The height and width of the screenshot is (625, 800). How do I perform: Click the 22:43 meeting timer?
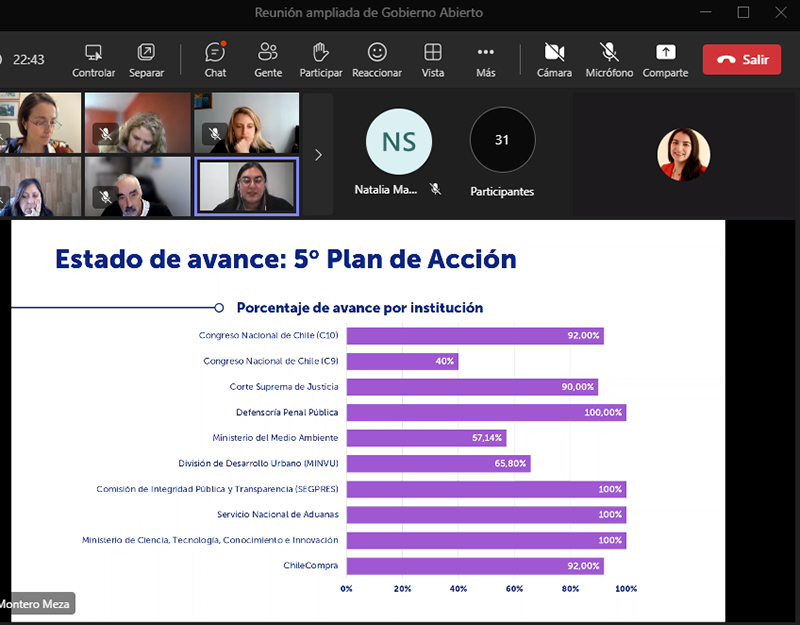[x=29, y=60]
